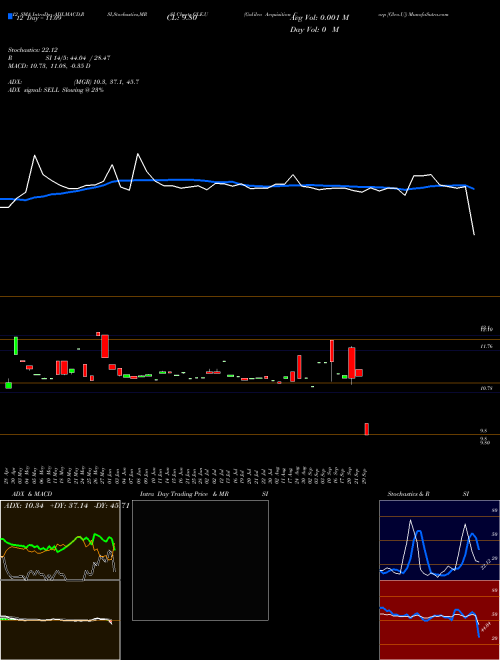Click the 'Stochastics & R' panel title
Viewport: 500px width, 660px height.
point(408,494)
